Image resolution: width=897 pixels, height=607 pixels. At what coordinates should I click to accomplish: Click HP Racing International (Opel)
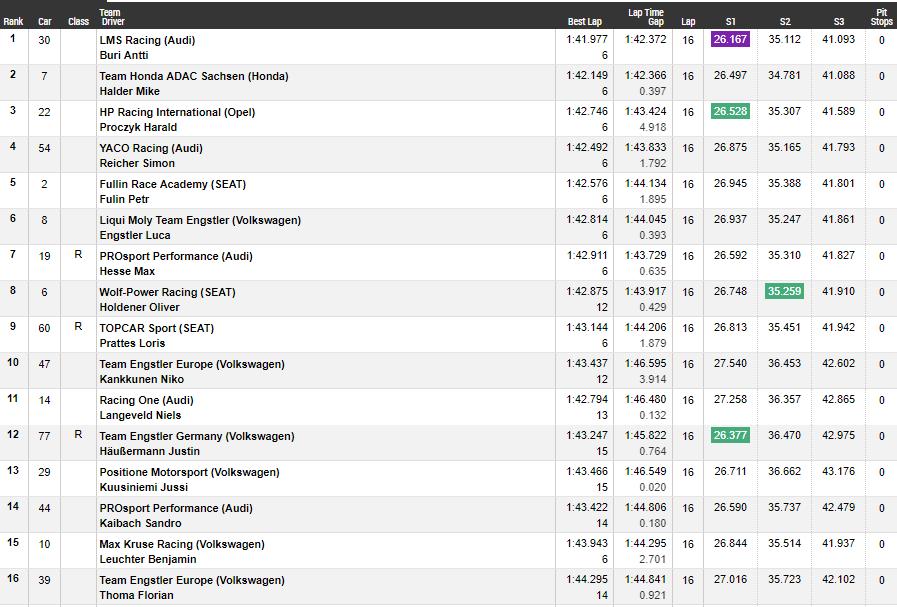[x=177, y=112]
